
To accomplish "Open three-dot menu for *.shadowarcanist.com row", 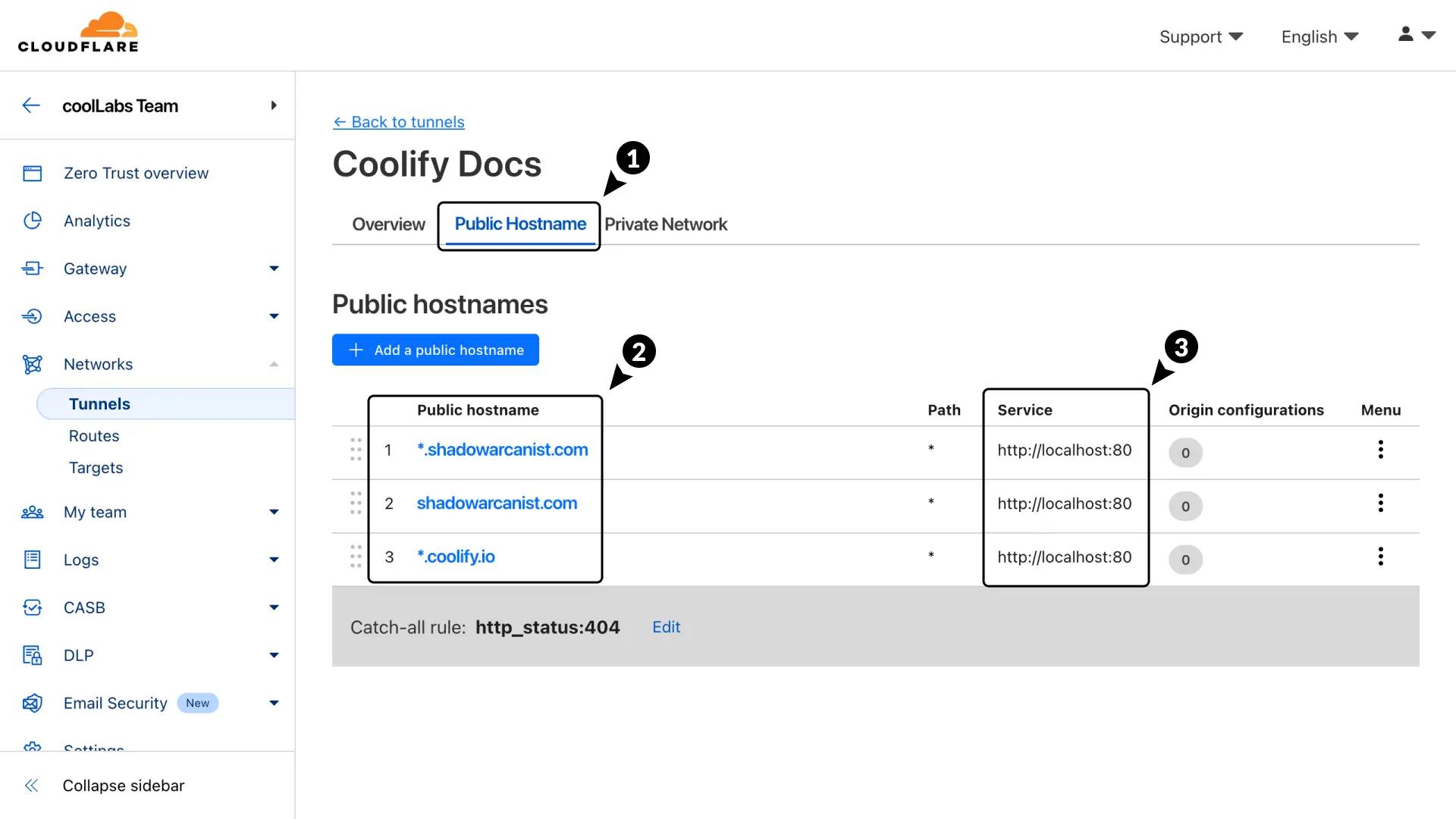I will point(1380,450).
